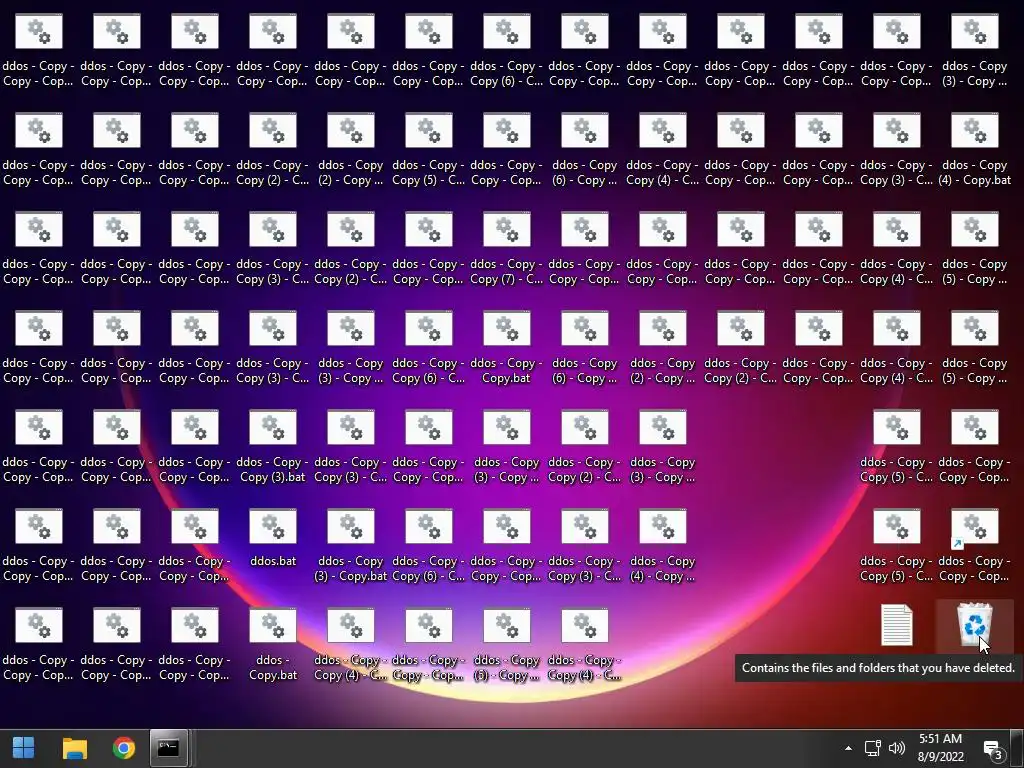Select the file labeled Copy (7)
Image resolution: width=1024 pixels, height=768 pixels.
[507, 248]
